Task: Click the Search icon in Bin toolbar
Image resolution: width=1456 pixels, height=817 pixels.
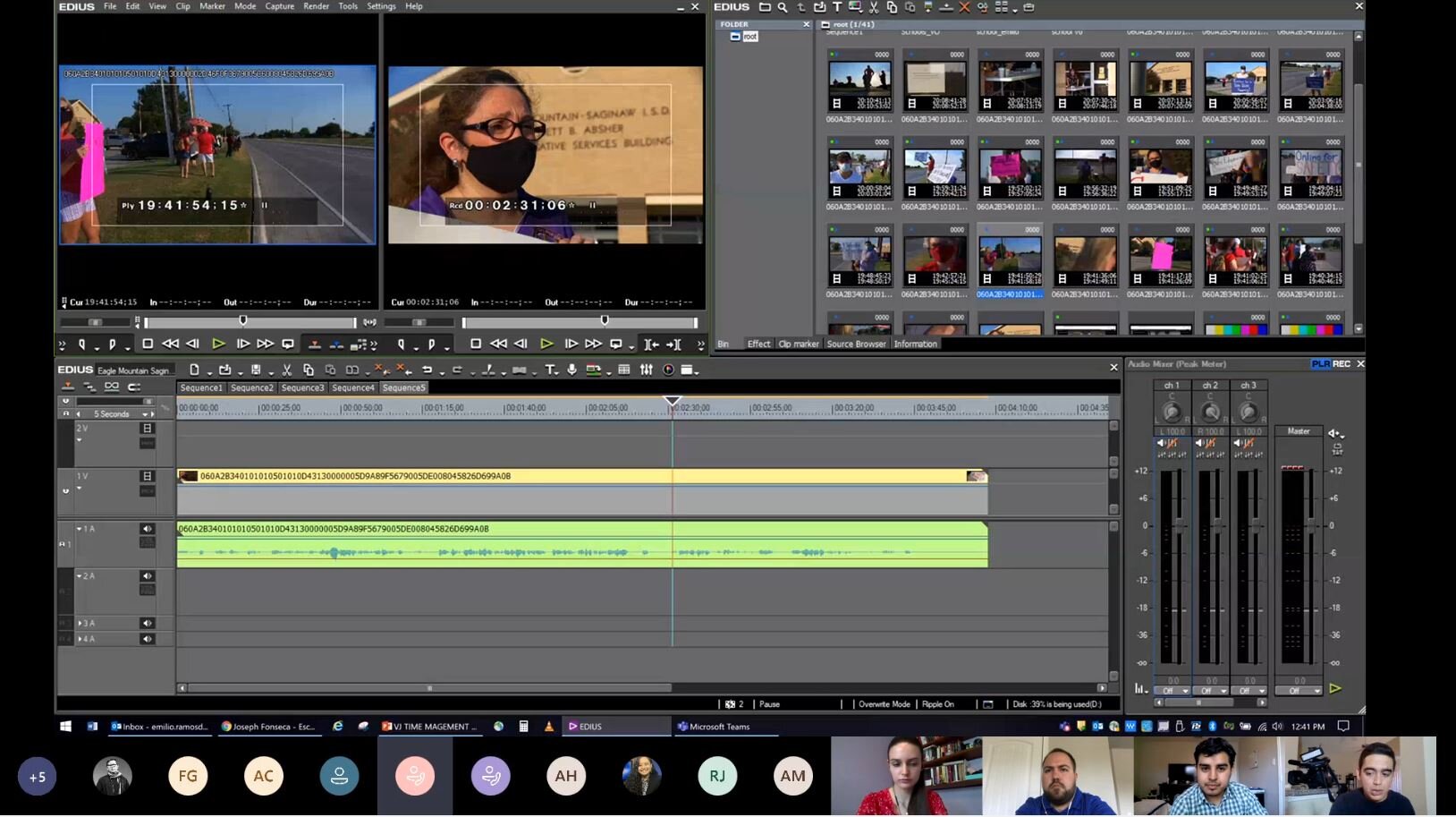Action: [x=783, y=7]
